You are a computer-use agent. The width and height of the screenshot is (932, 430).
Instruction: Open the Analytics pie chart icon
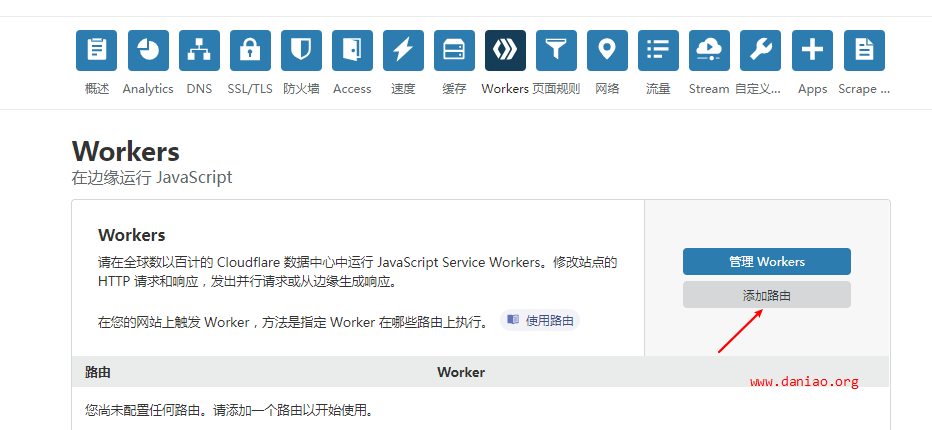coord(148,51)
